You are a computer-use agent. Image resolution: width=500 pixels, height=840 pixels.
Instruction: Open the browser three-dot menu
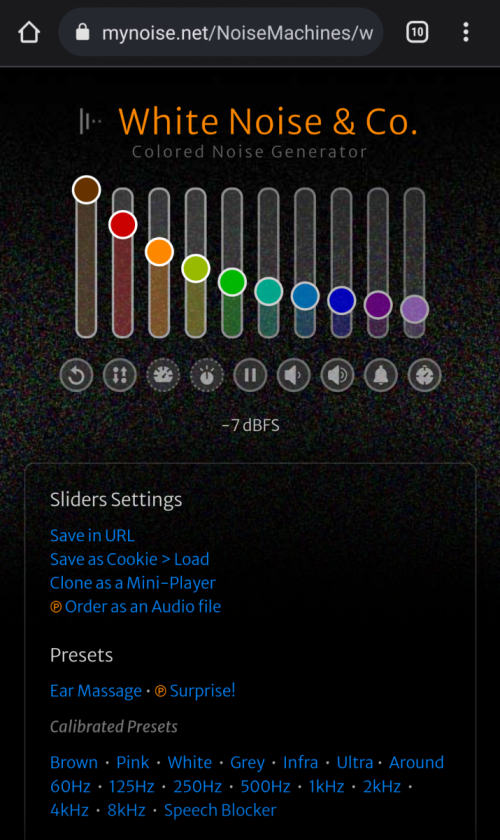click(x=466, y=32)
